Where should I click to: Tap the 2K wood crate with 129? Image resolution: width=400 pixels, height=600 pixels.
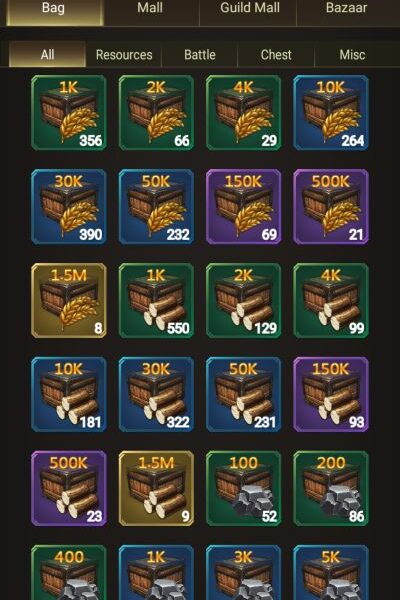(x=243, y=300)
